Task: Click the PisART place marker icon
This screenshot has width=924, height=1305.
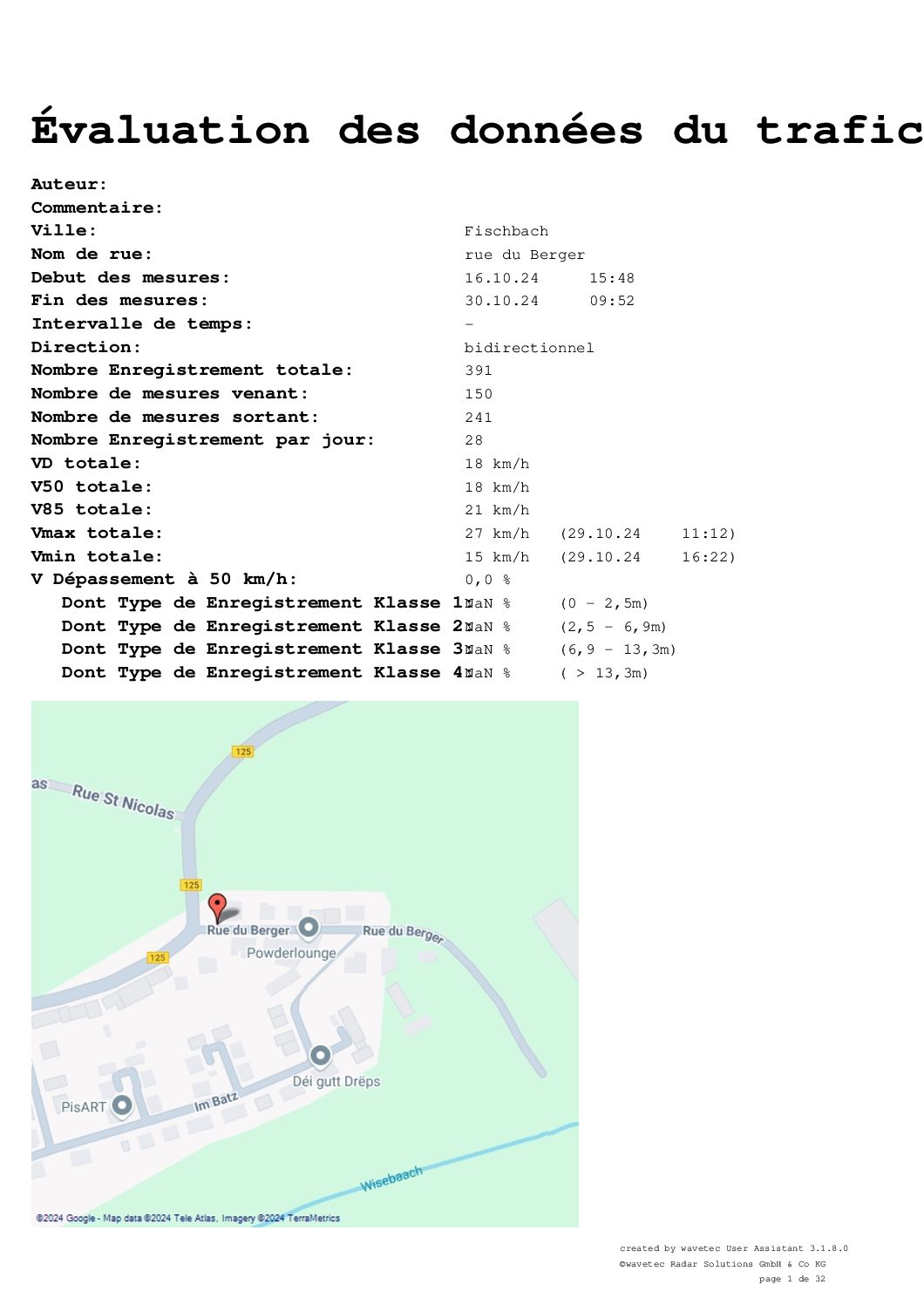Action: pos(122,1105)
